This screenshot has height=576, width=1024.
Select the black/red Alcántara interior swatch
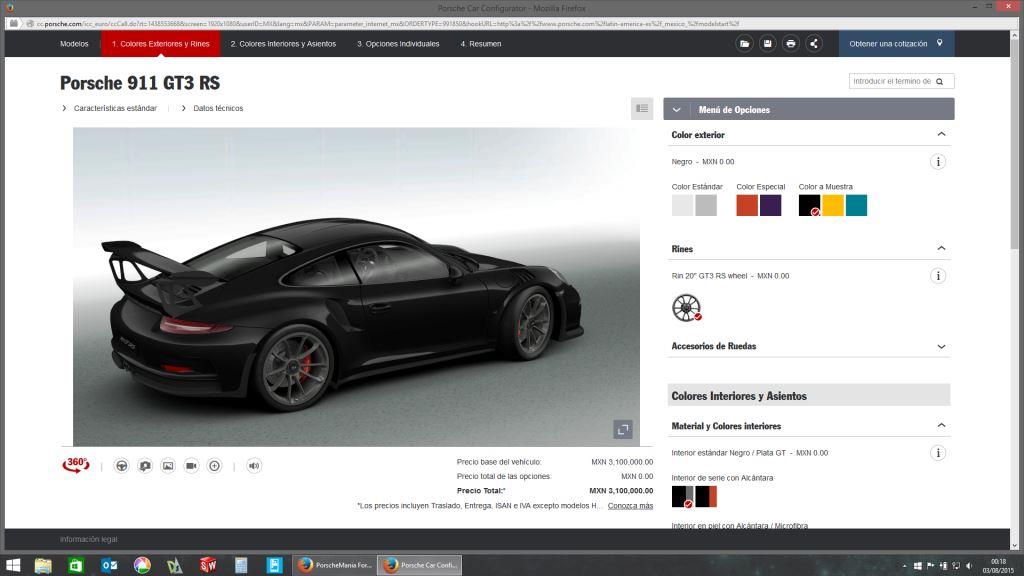(x=706, y=496)
